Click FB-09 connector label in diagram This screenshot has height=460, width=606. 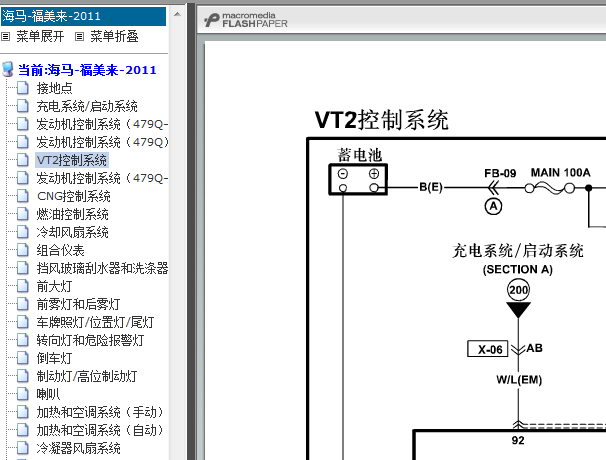[x=500, y=173]
